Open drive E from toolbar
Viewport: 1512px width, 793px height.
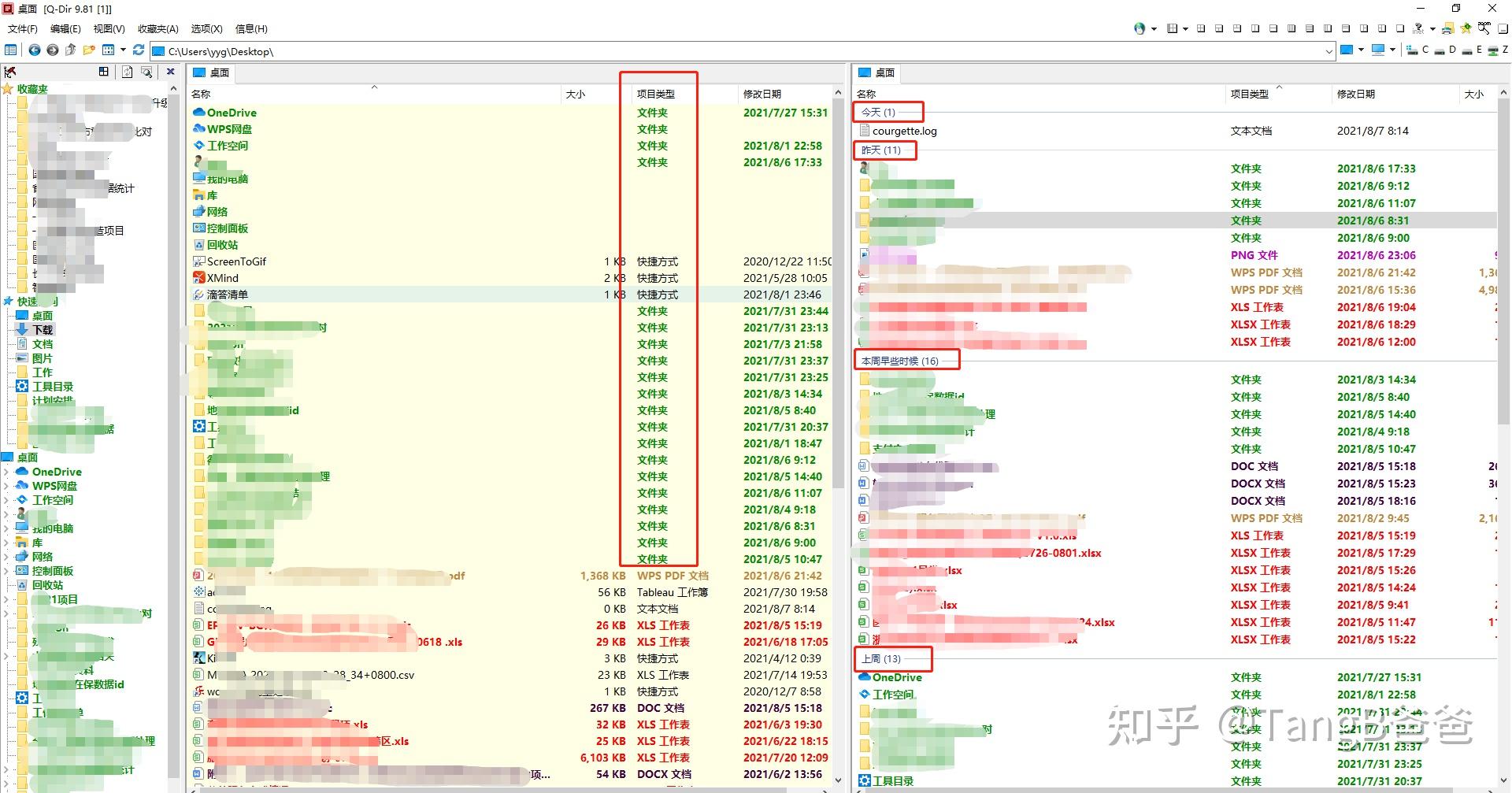[1473, 50]
